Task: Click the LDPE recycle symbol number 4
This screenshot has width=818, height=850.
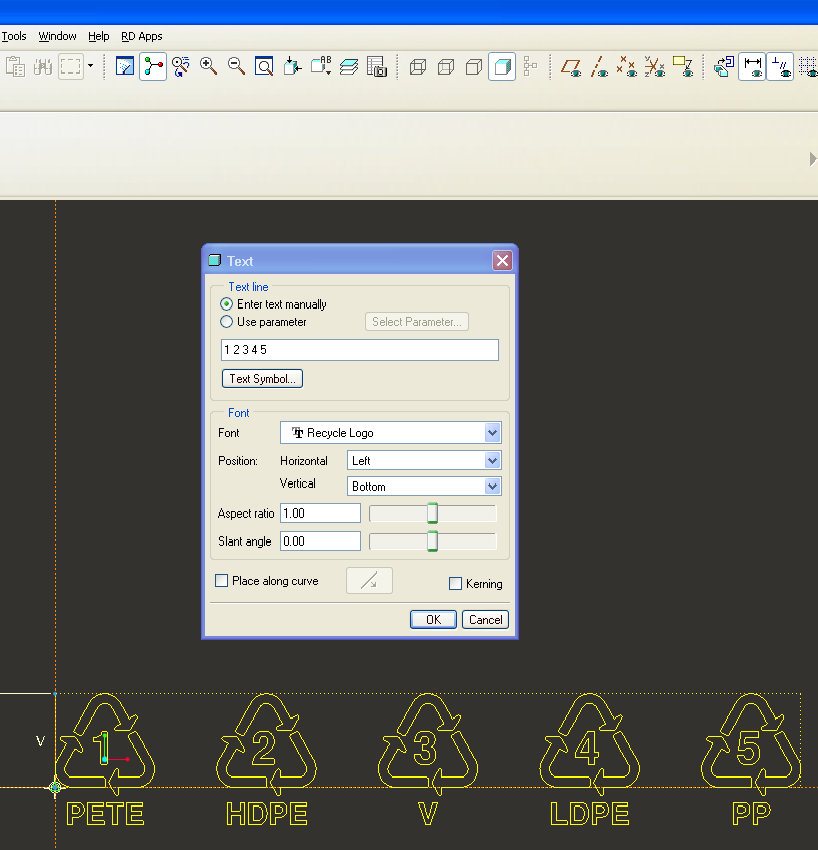Action: pyautogui.click(x=589, y=746)
